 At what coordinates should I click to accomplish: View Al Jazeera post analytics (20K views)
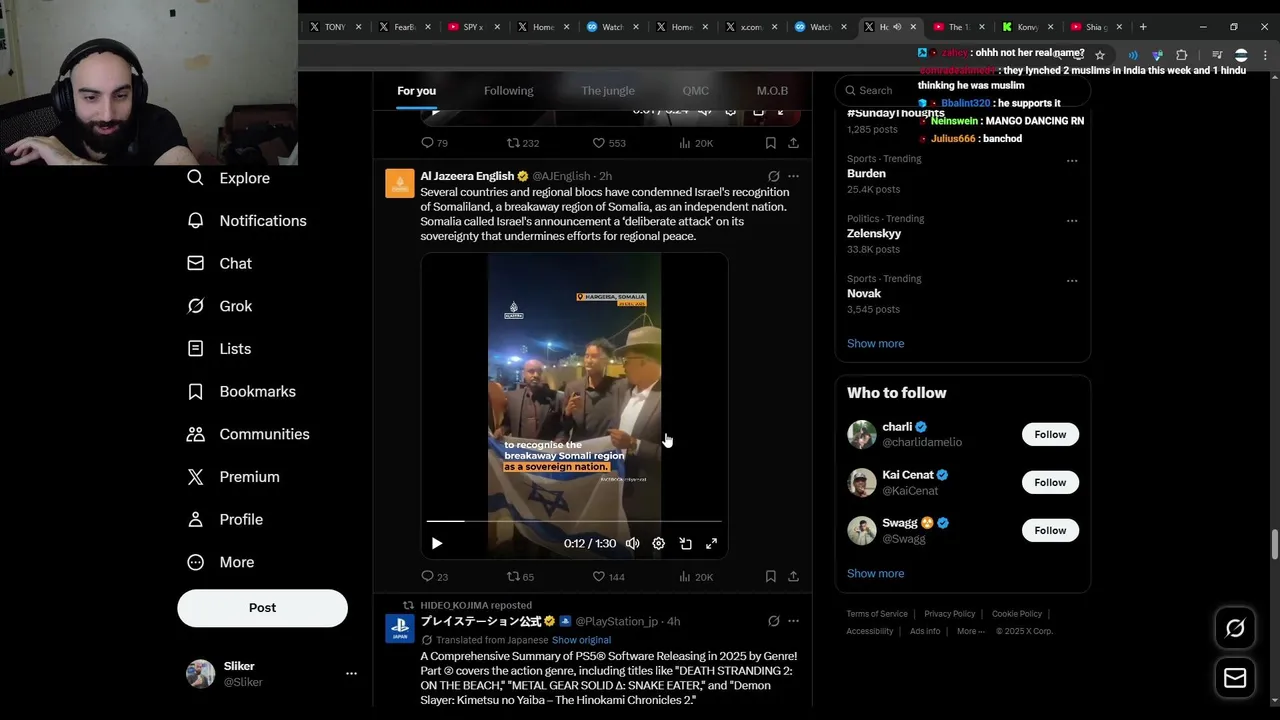tap(695, 577)
